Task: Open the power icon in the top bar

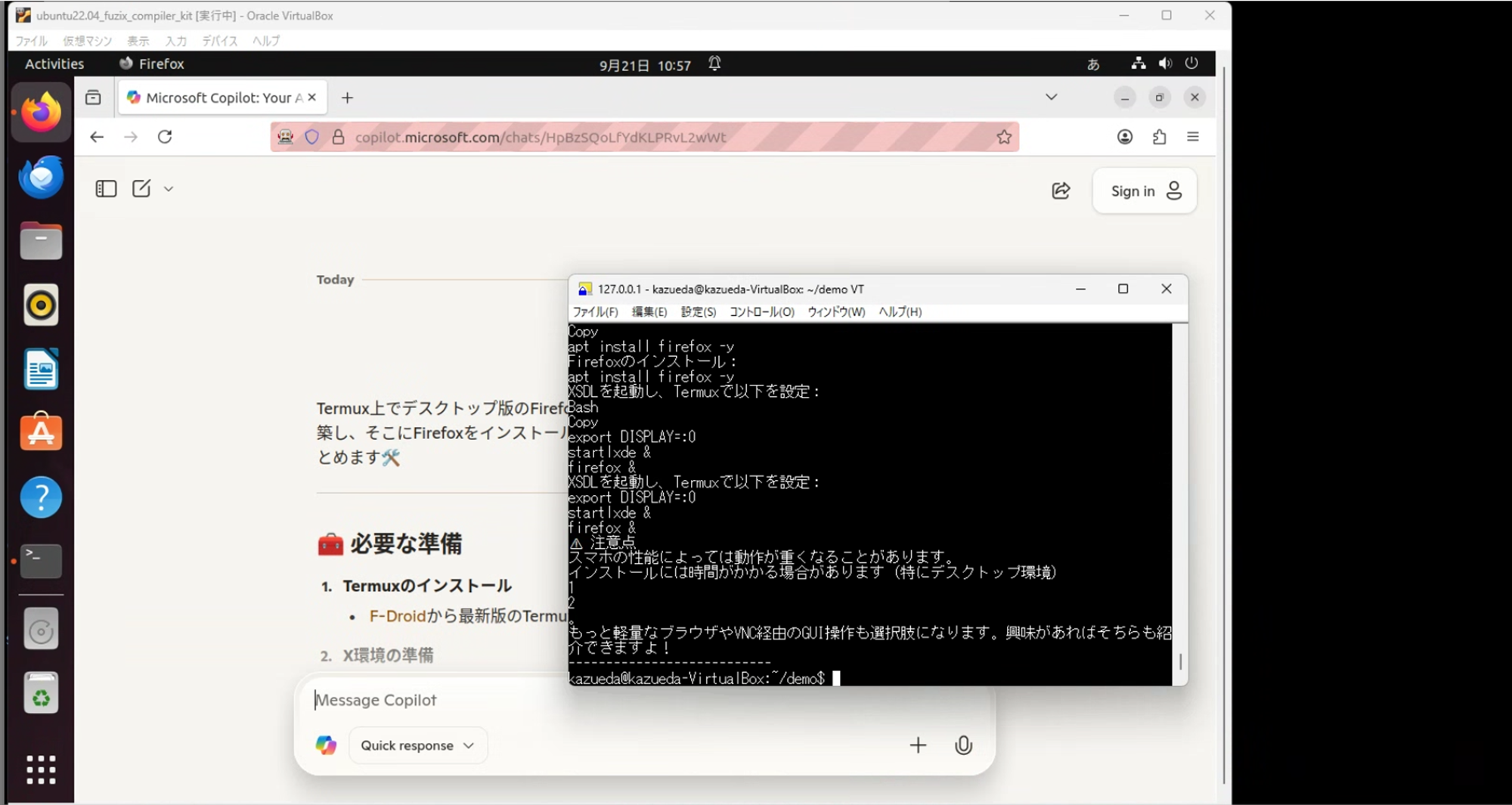Action: click(1191, 64)
